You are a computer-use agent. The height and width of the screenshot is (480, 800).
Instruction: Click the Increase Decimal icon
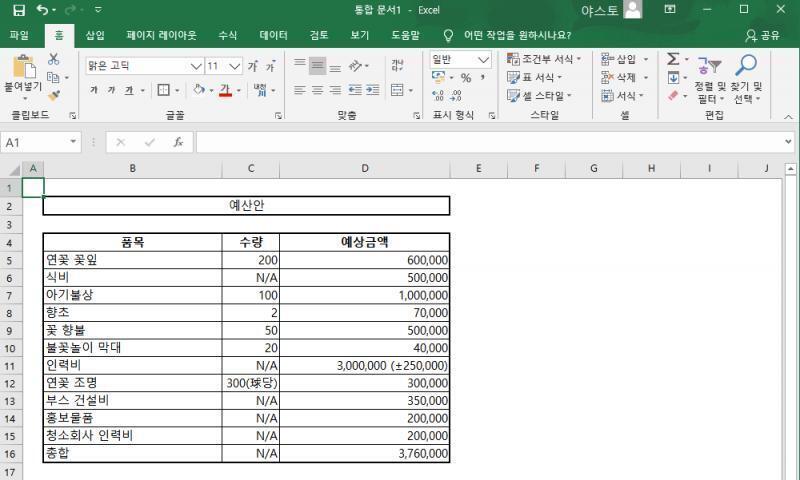(438, 95)
